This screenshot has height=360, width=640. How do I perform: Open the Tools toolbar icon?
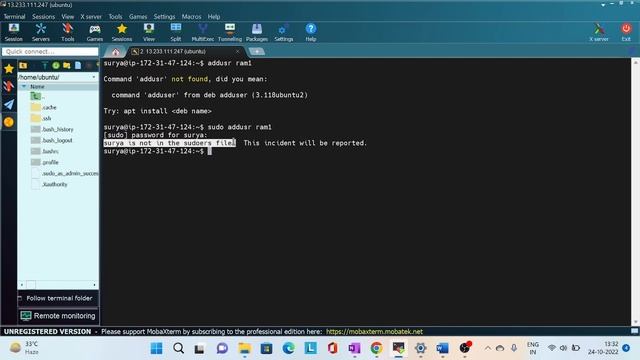pyautogui.click(x=67, y=32)
